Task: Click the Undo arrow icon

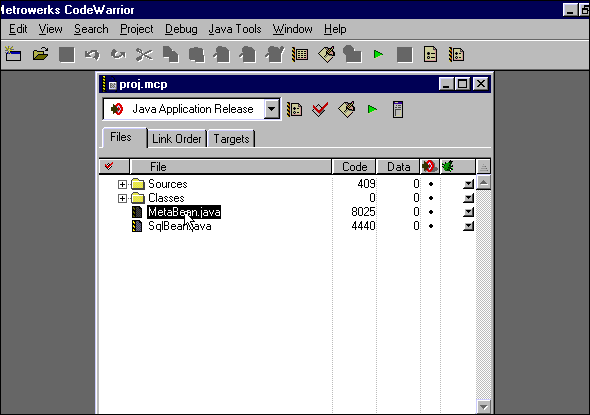Action: click(x=92, y=55)
